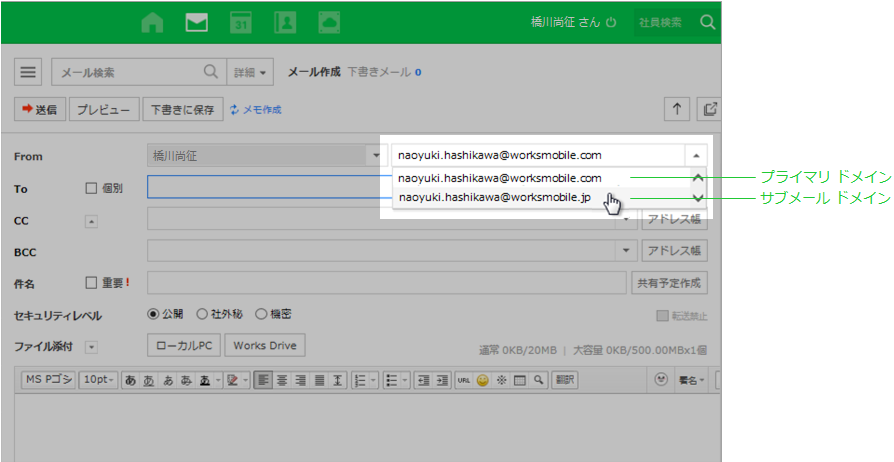Screen dimensions: 894x462
Task: Align text right
Action: coord(300,380)
